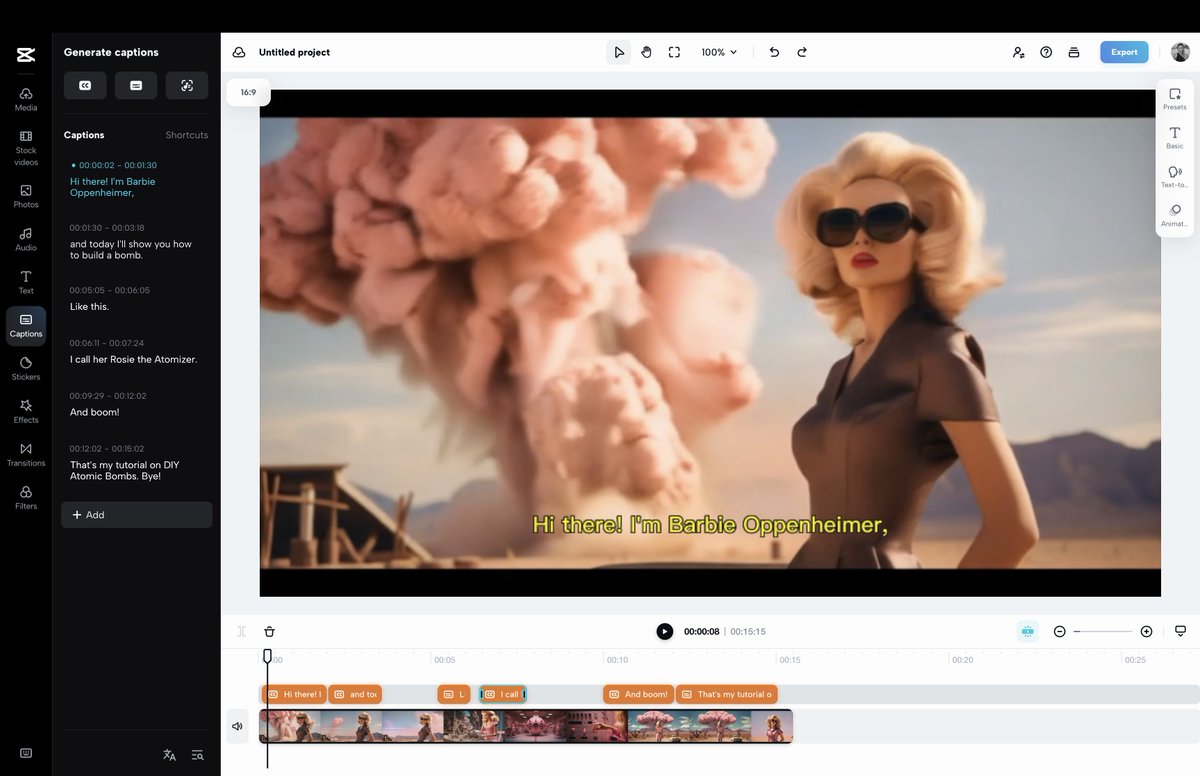Switch to the Shortcuts tab
This screenshot has width=1200, height=776.
point(187,135)
